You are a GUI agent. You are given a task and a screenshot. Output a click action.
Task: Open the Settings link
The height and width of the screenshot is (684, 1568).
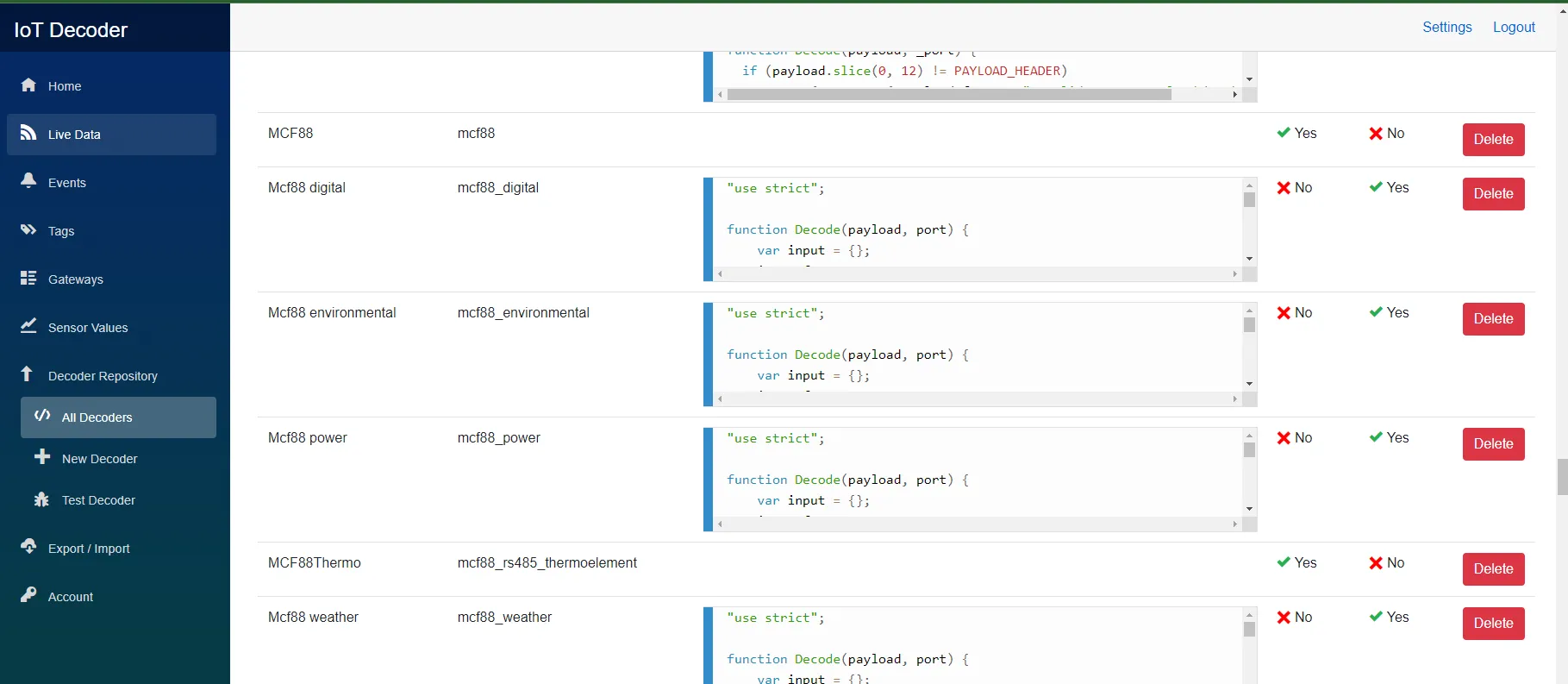(x=1446, y=27)
